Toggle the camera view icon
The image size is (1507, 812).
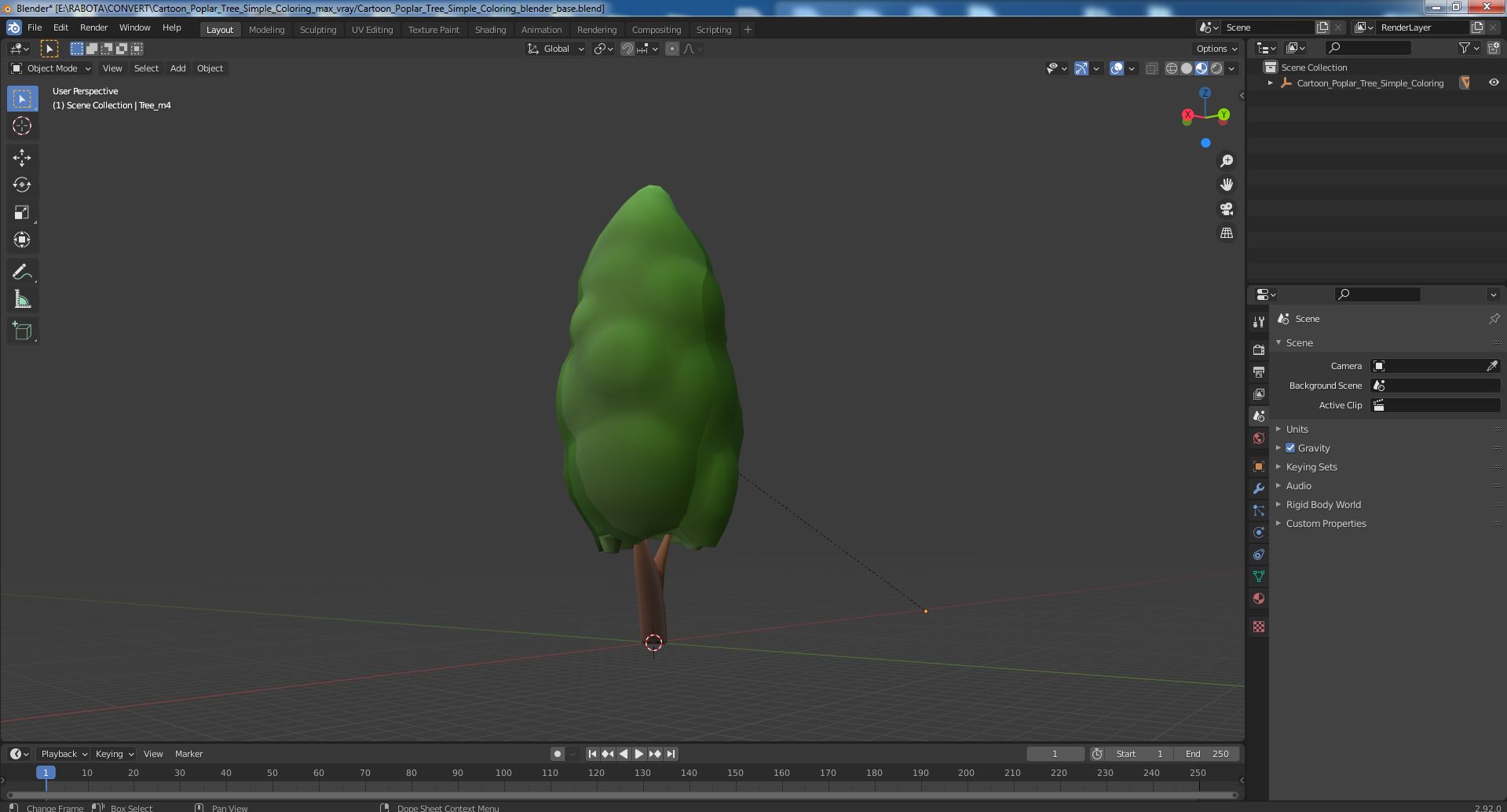[1226, 209]
